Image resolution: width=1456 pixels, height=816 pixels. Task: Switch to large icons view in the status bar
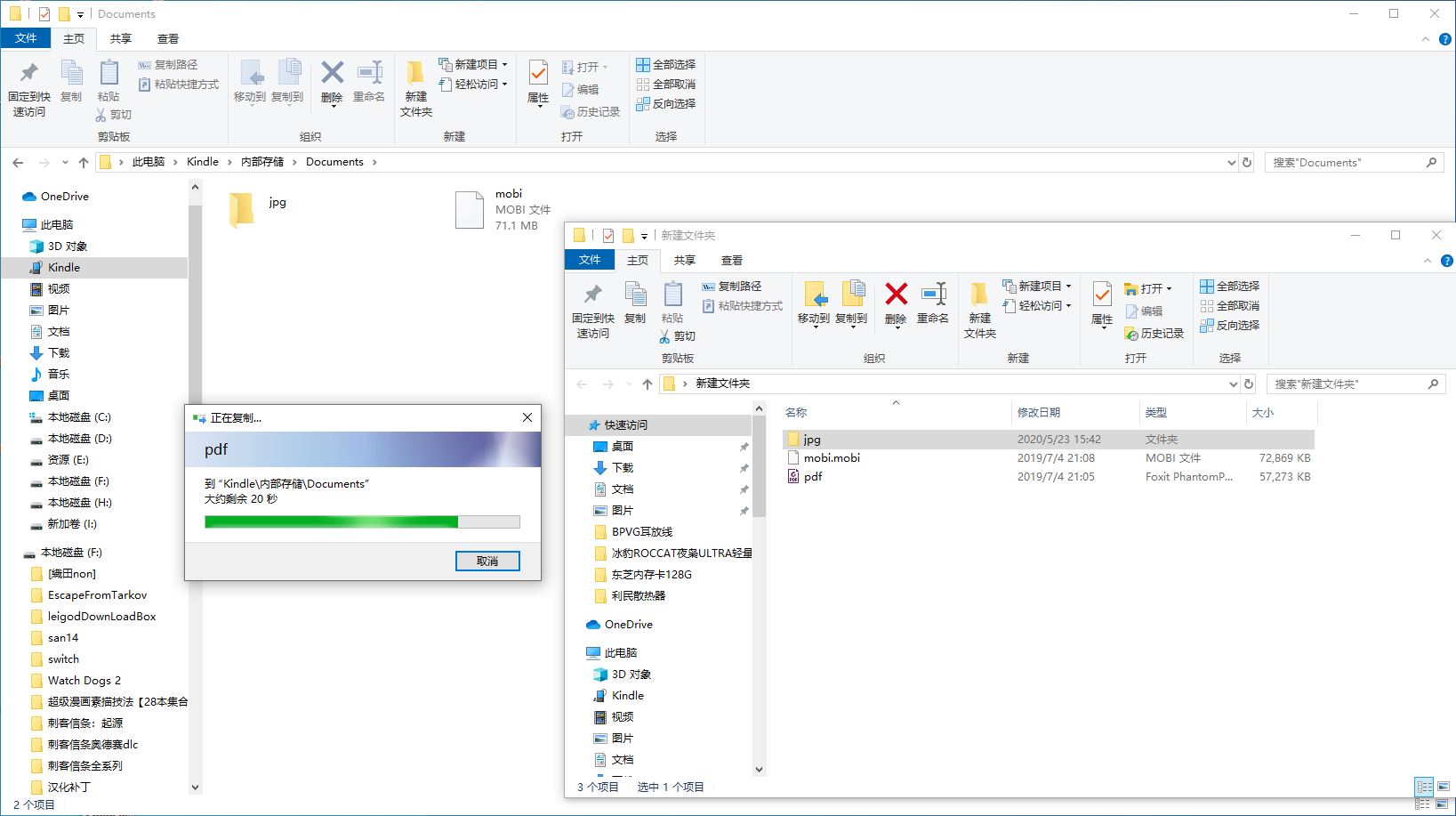tap(1444, 787)
